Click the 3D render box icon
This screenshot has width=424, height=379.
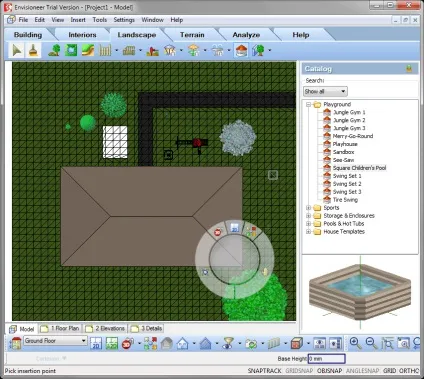click(297, 343)
